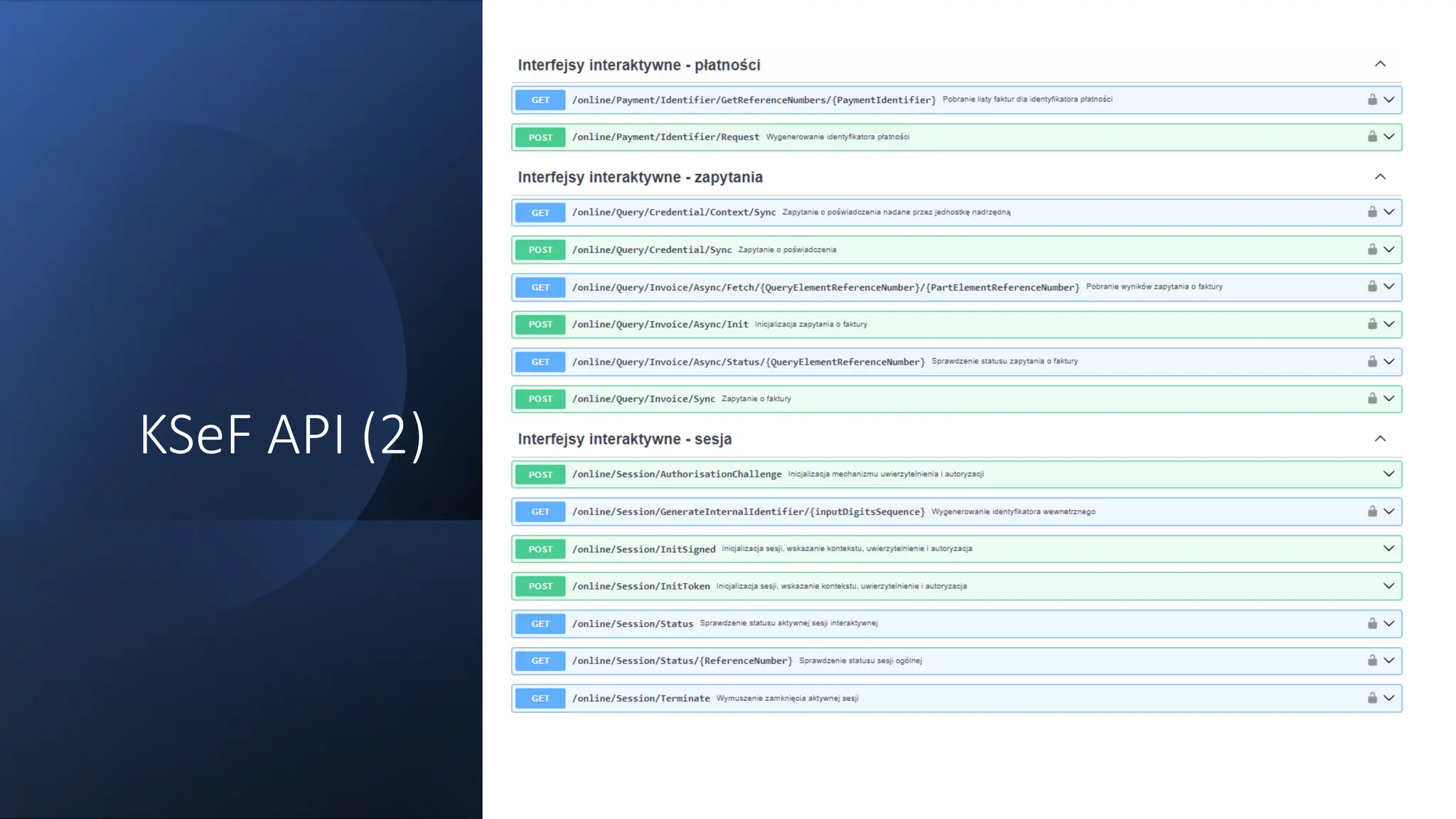The width and height of the screenshot is (1456, 819).
Task: Click lock icon on GetReferenceNumbers endpoint row
Action: tap(1372, 100)
